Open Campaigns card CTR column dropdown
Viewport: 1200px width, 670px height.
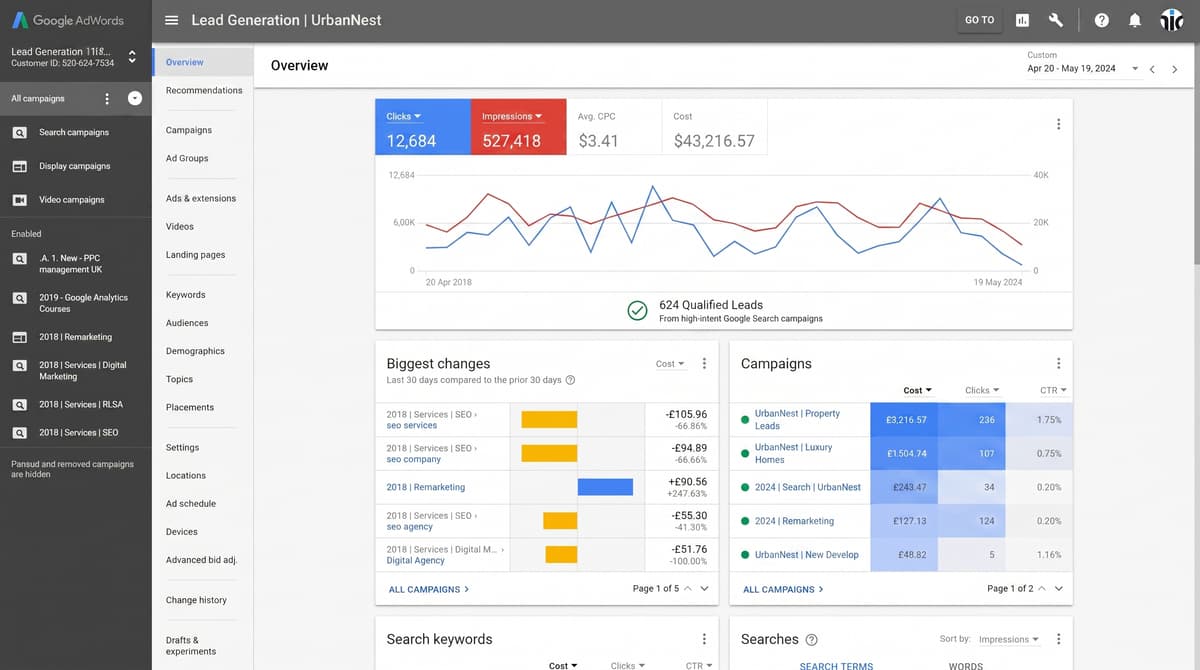(x=1053, y=390)
